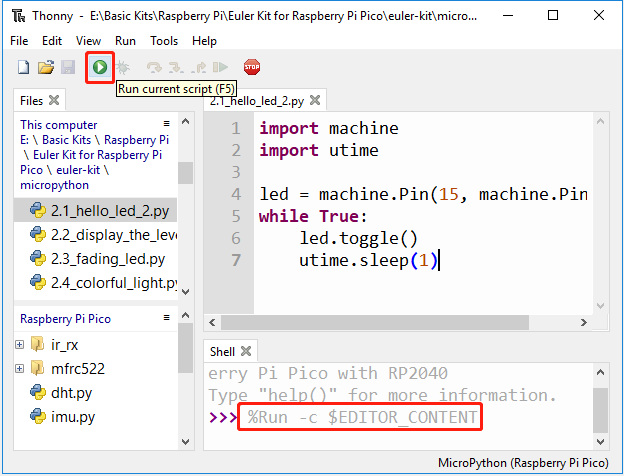Image resolution: width=624 pixels, height=476 pixels.
Task: Click line number 4 in the gutter
Action: pyautogui.click(x=236, y=194)
